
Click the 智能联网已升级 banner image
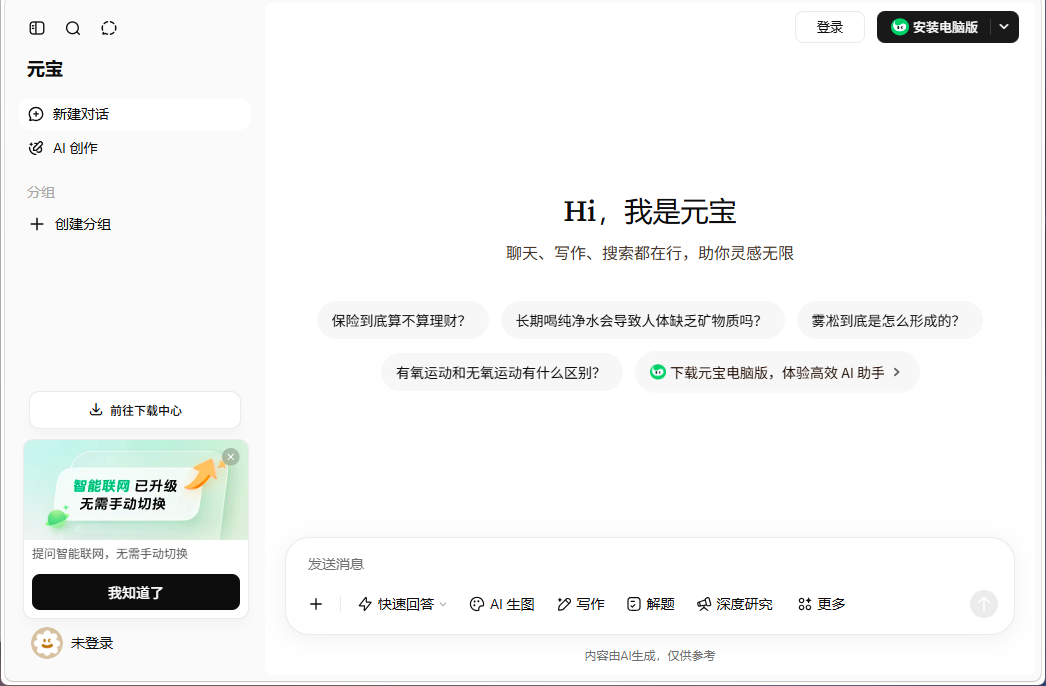click(136, 490)
